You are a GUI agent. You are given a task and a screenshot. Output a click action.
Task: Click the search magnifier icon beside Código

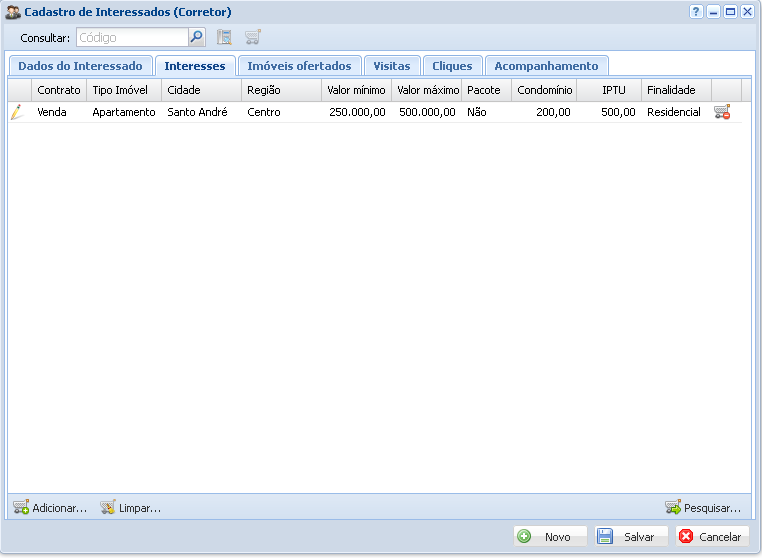(197, 38)
